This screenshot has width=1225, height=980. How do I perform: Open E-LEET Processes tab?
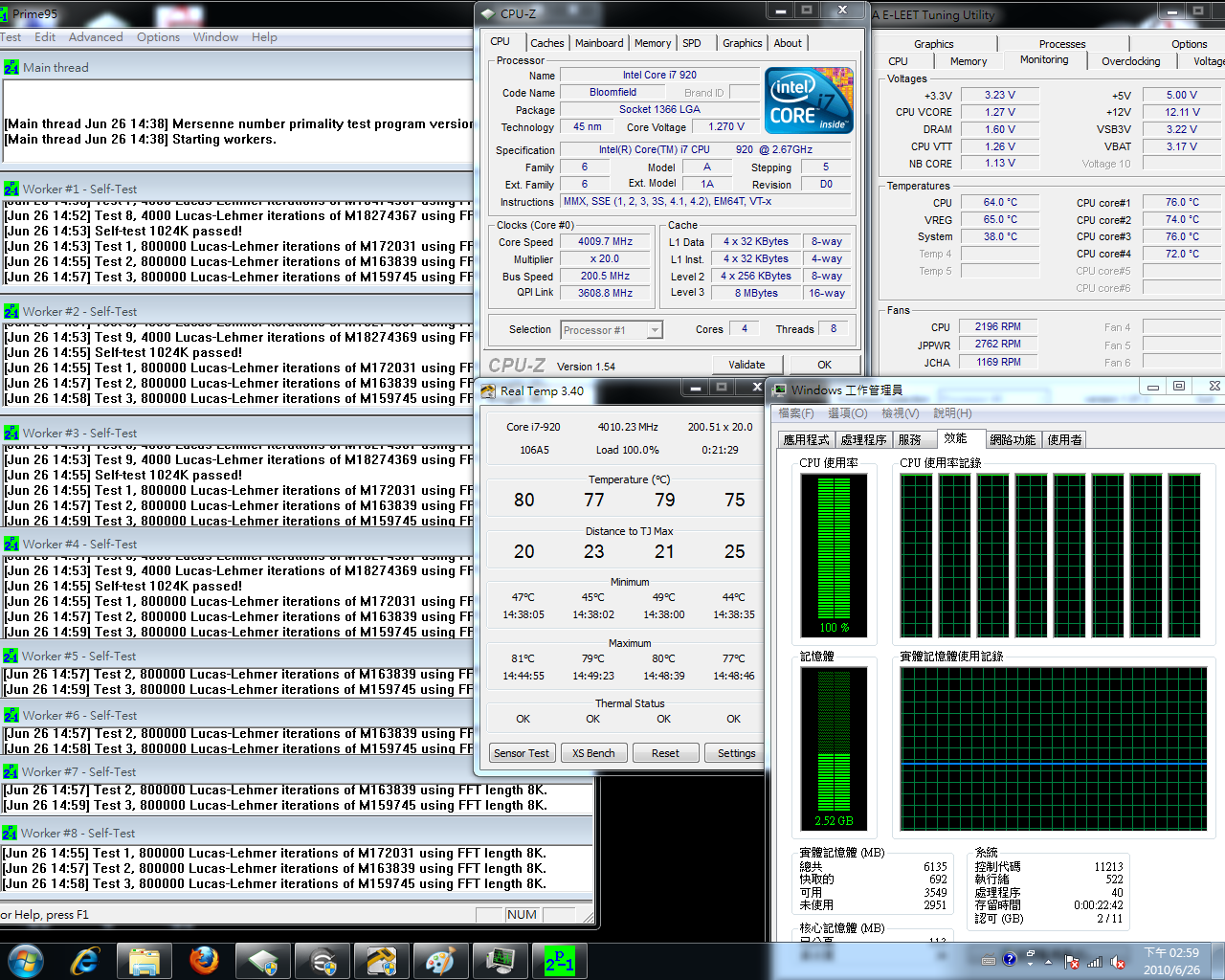[x=1062, y=44]
